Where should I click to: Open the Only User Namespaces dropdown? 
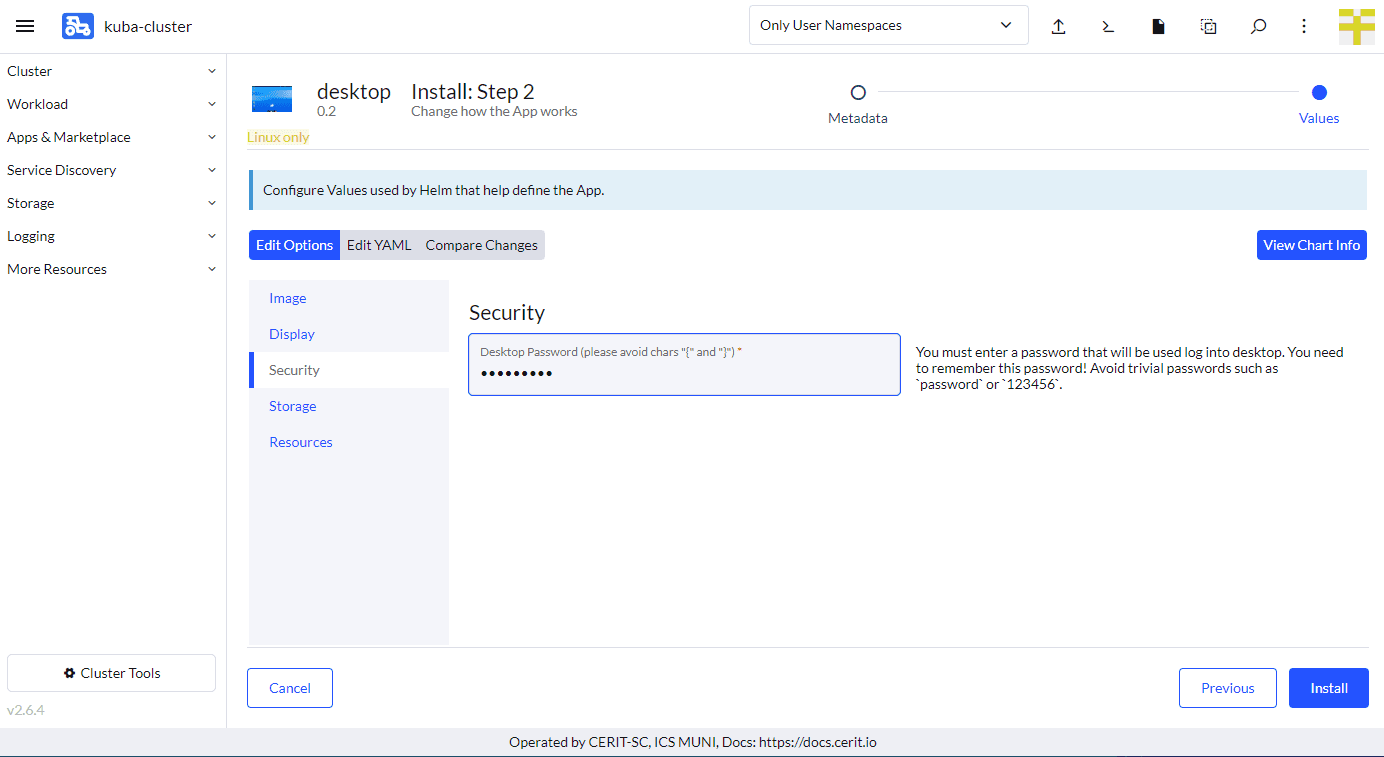click(x=888, y=26)
